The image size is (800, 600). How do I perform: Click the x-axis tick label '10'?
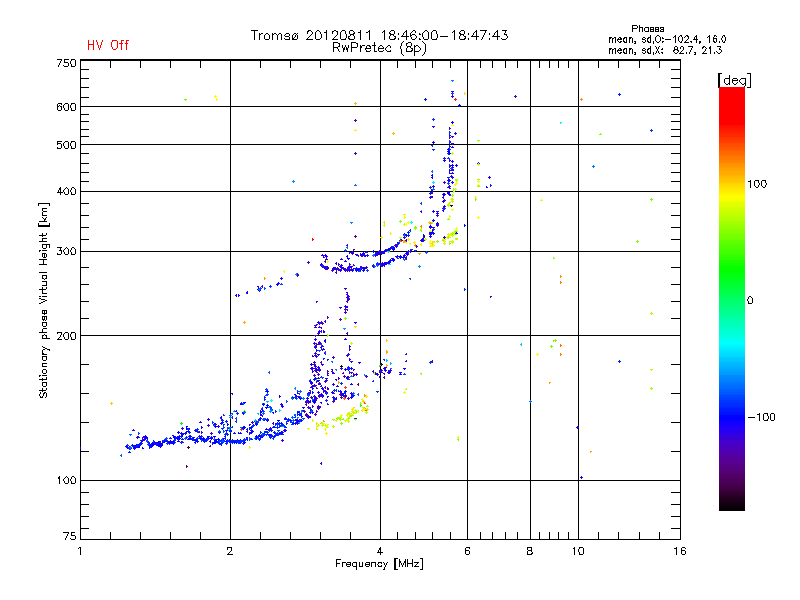[578, 551]
